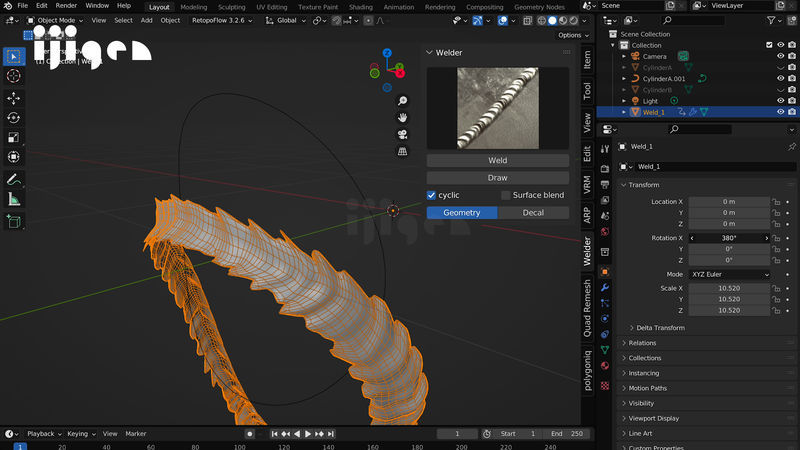
Task: Click the Scale X value slider
Action: [729, 289]
